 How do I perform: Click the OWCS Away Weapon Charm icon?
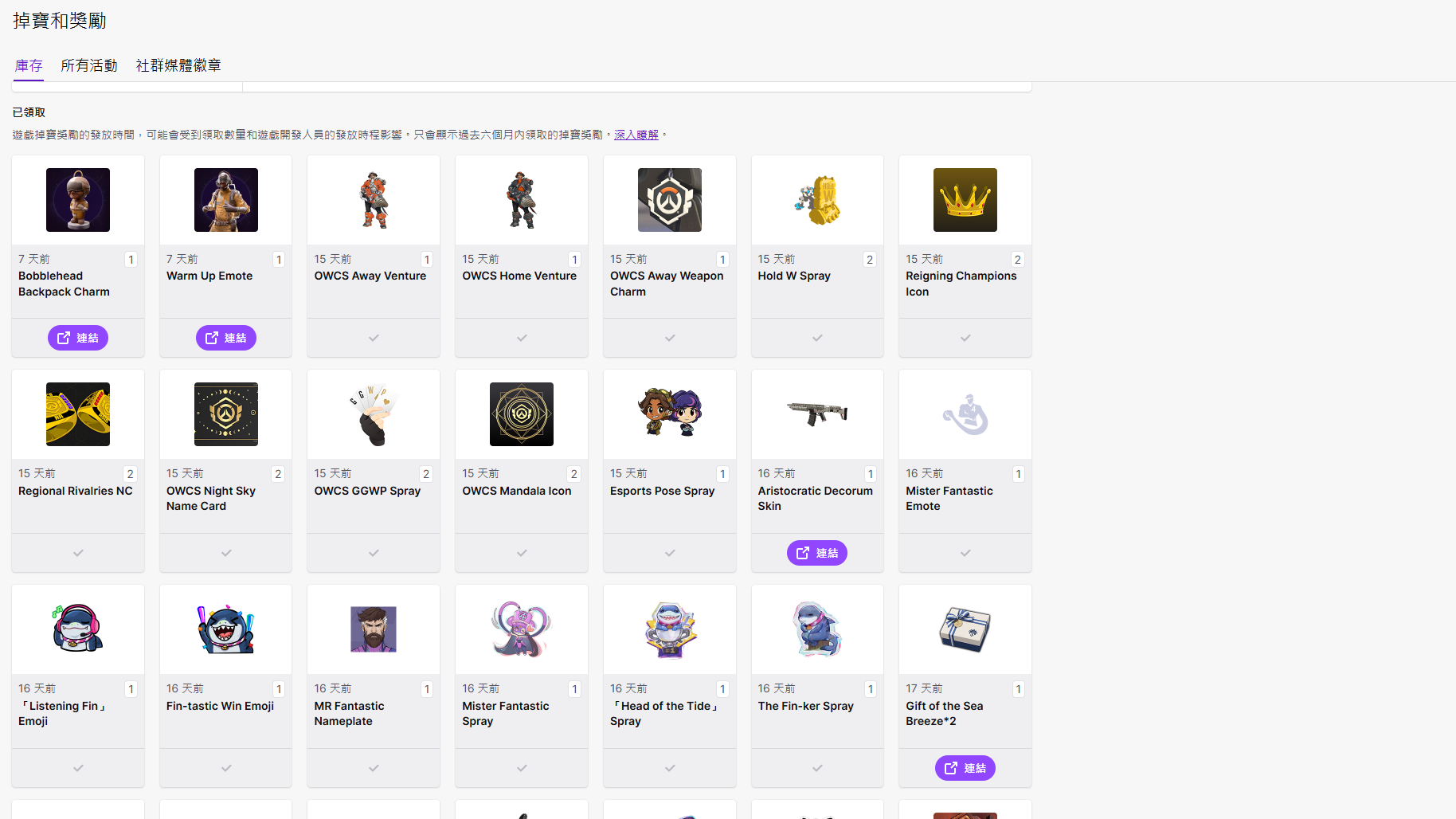(x=669, y=200)
